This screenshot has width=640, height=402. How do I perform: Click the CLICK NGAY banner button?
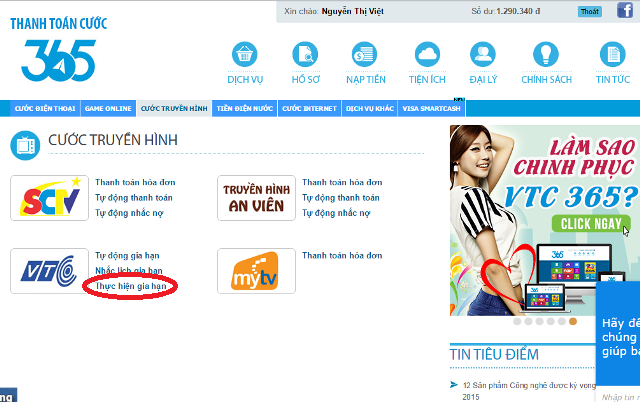[591, 224]
